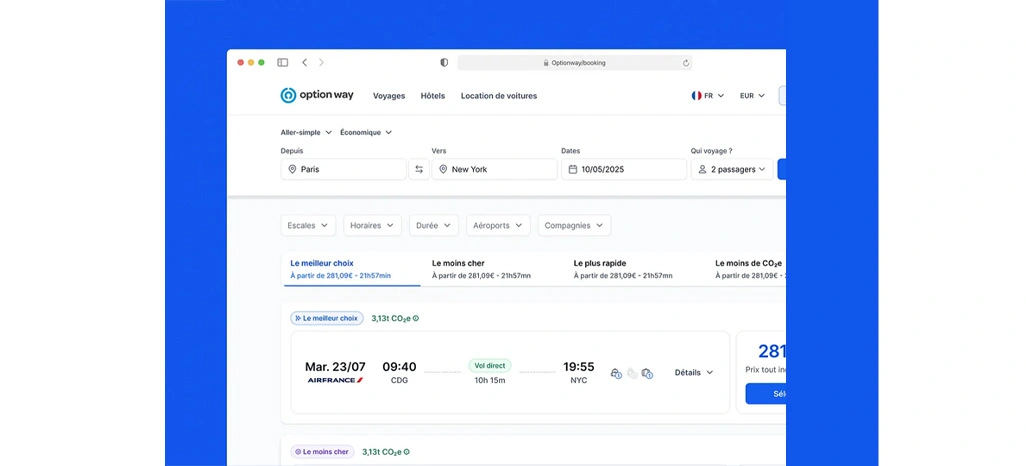The height and width of the screenshot is (466, 1026).
Task: Click the greyed-out cabin bag icon
Action: pyautogui.click(x=631, y=373)
